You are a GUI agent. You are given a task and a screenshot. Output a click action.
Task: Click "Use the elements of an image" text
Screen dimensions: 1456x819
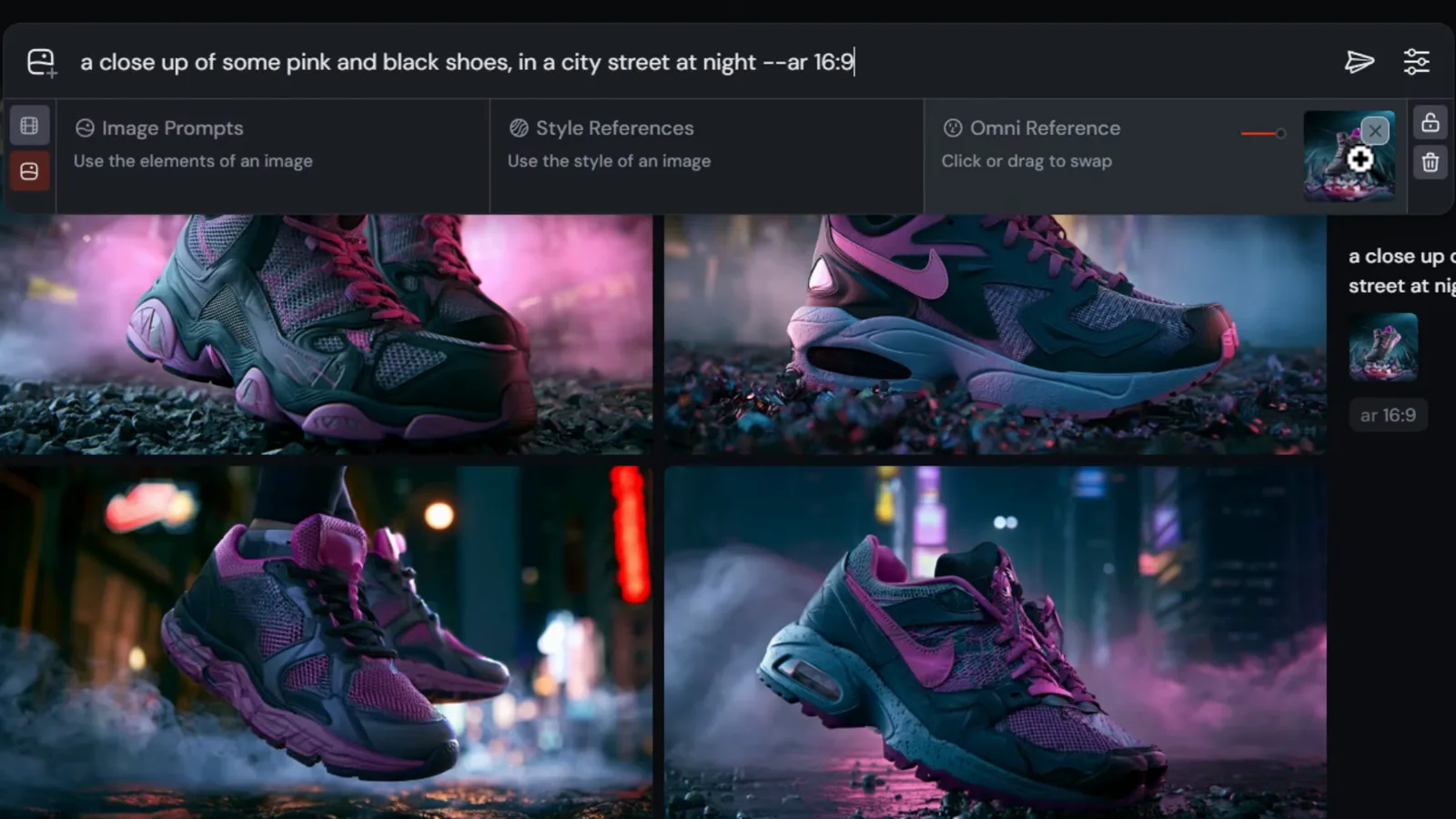[193, 161]
